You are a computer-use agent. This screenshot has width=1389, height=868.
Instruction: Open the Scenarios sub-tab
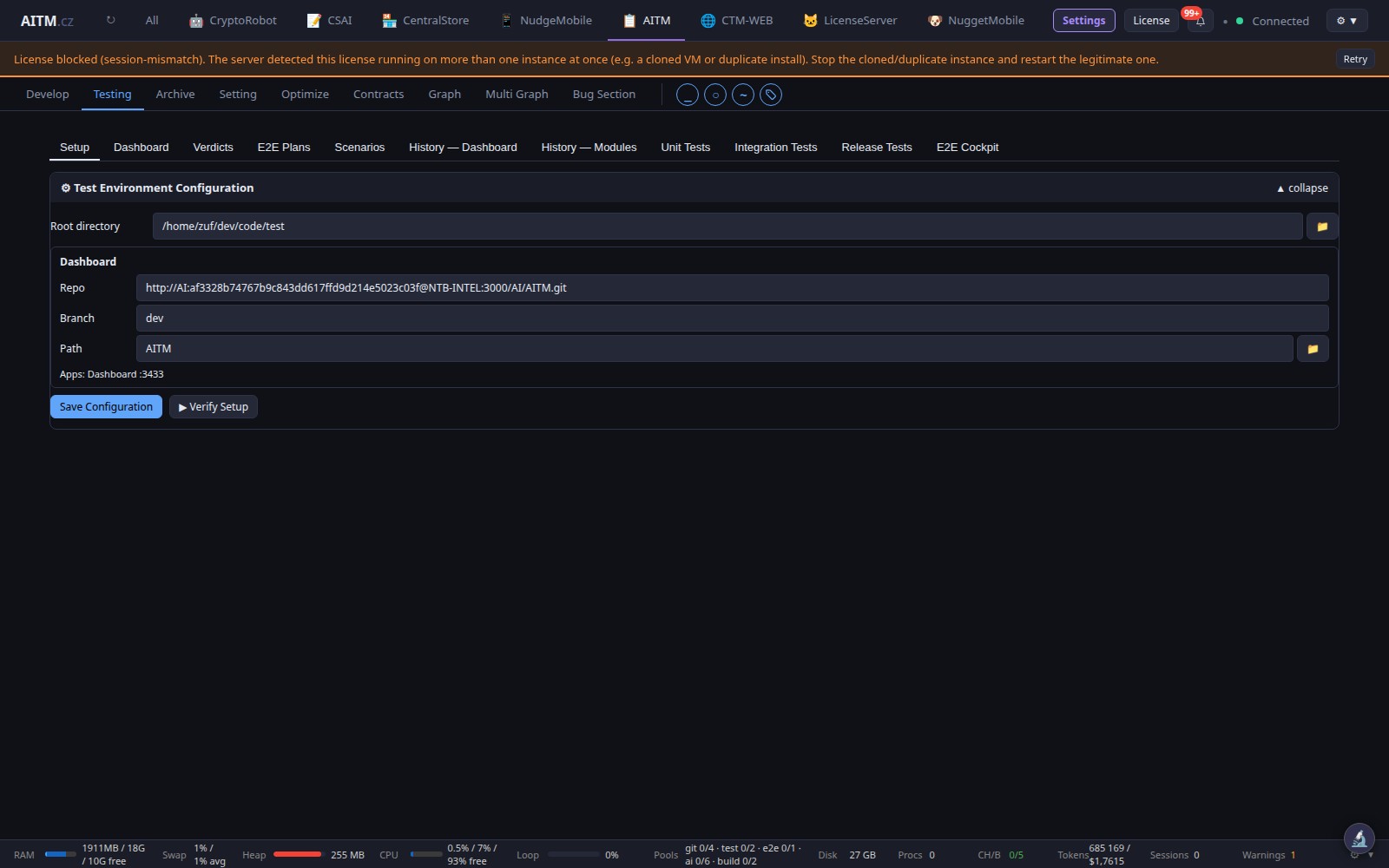[359, 147]
